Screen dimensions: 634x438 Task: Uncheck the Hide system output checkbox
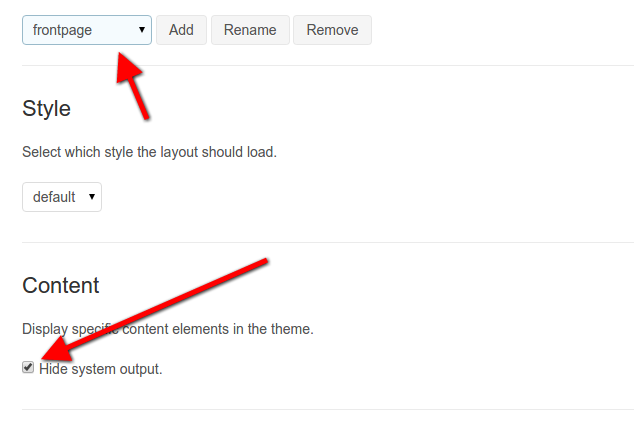pyautogui.click(x=28, y=368)
